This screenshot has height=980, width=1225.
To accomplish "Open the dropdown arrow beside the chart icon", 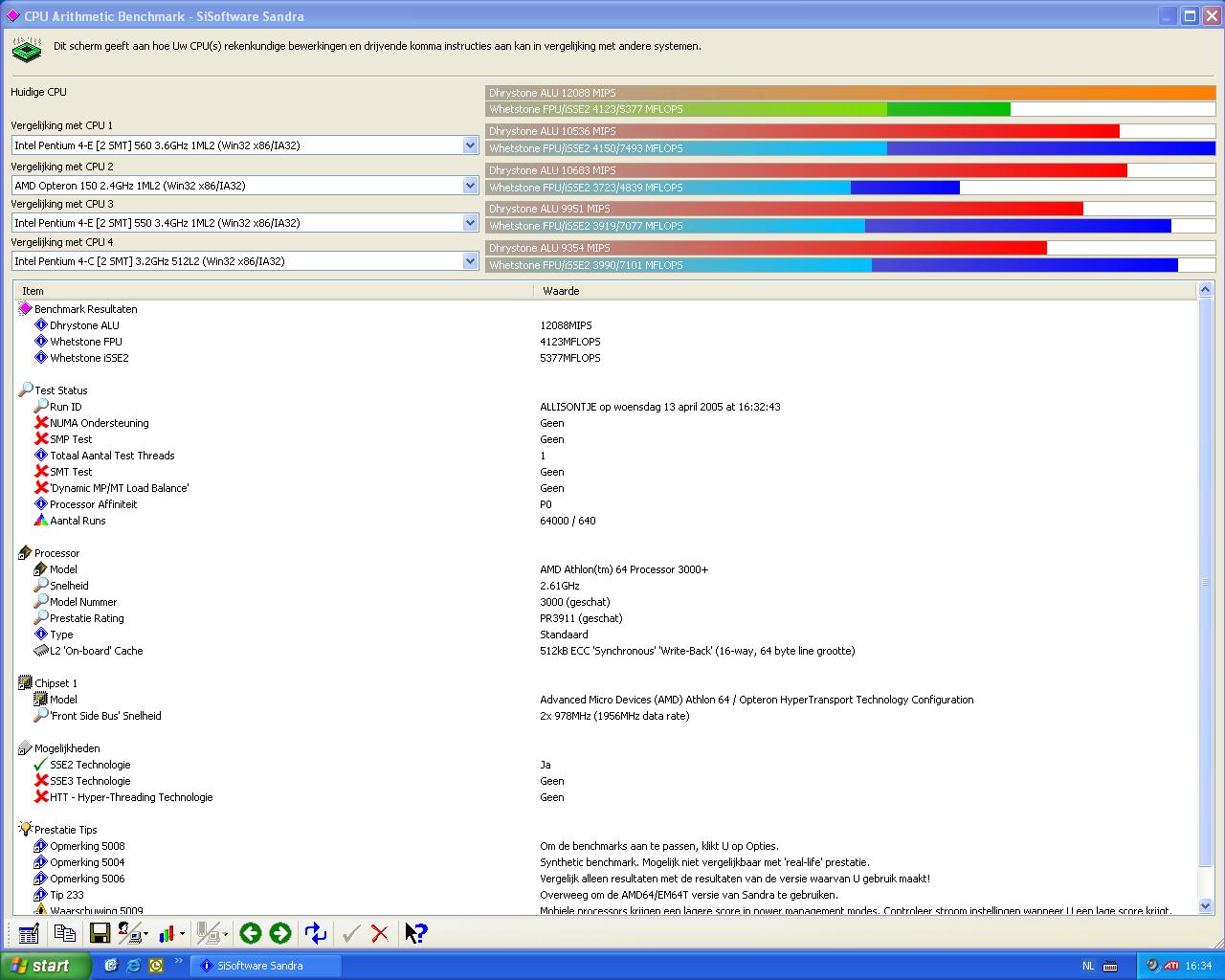I will pos(182,934).
